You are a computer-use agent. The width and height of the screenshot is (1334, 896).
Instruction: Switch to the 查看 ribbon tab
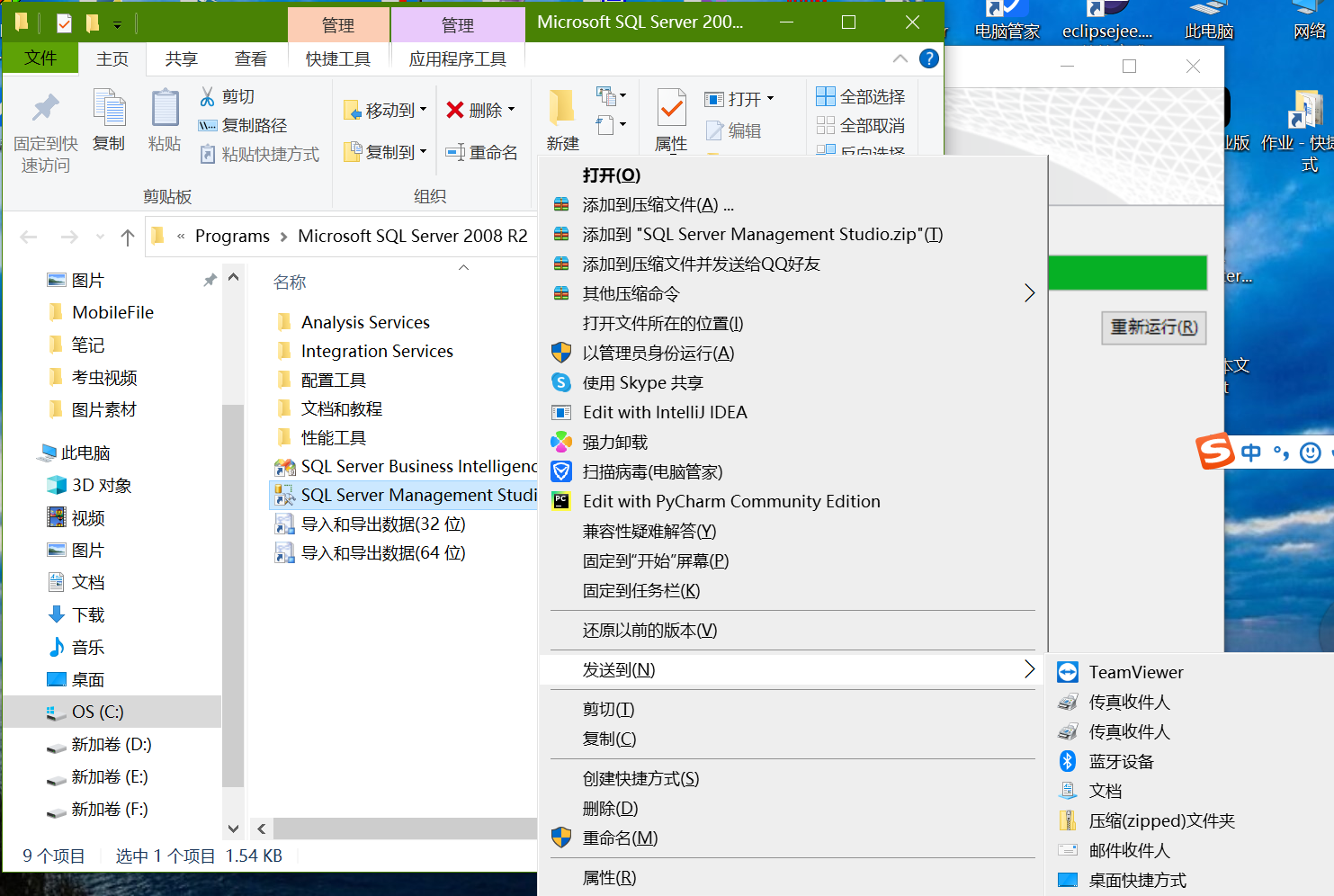click(x=251, y=58)
